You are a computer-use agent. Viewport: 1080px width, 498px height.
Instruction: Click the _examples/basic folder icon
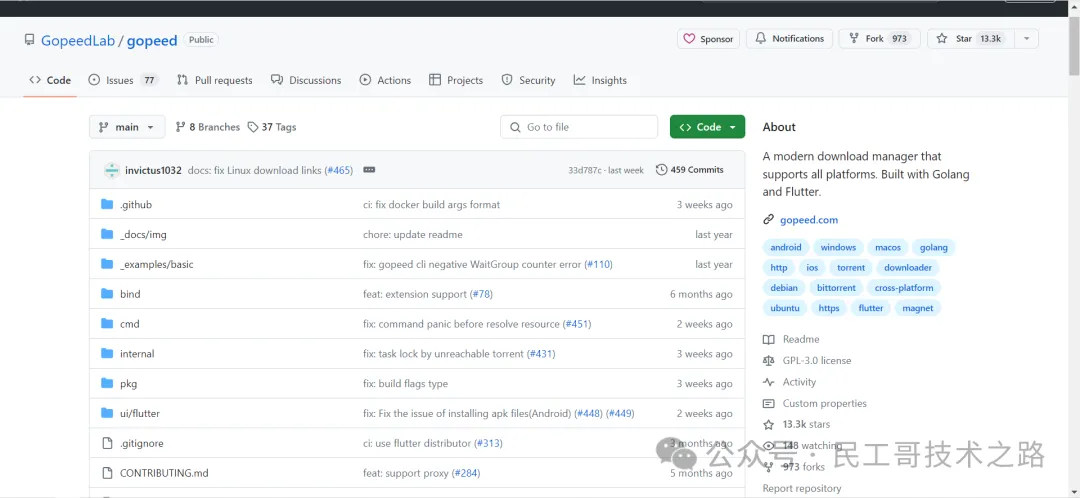(x=107, y=264)
